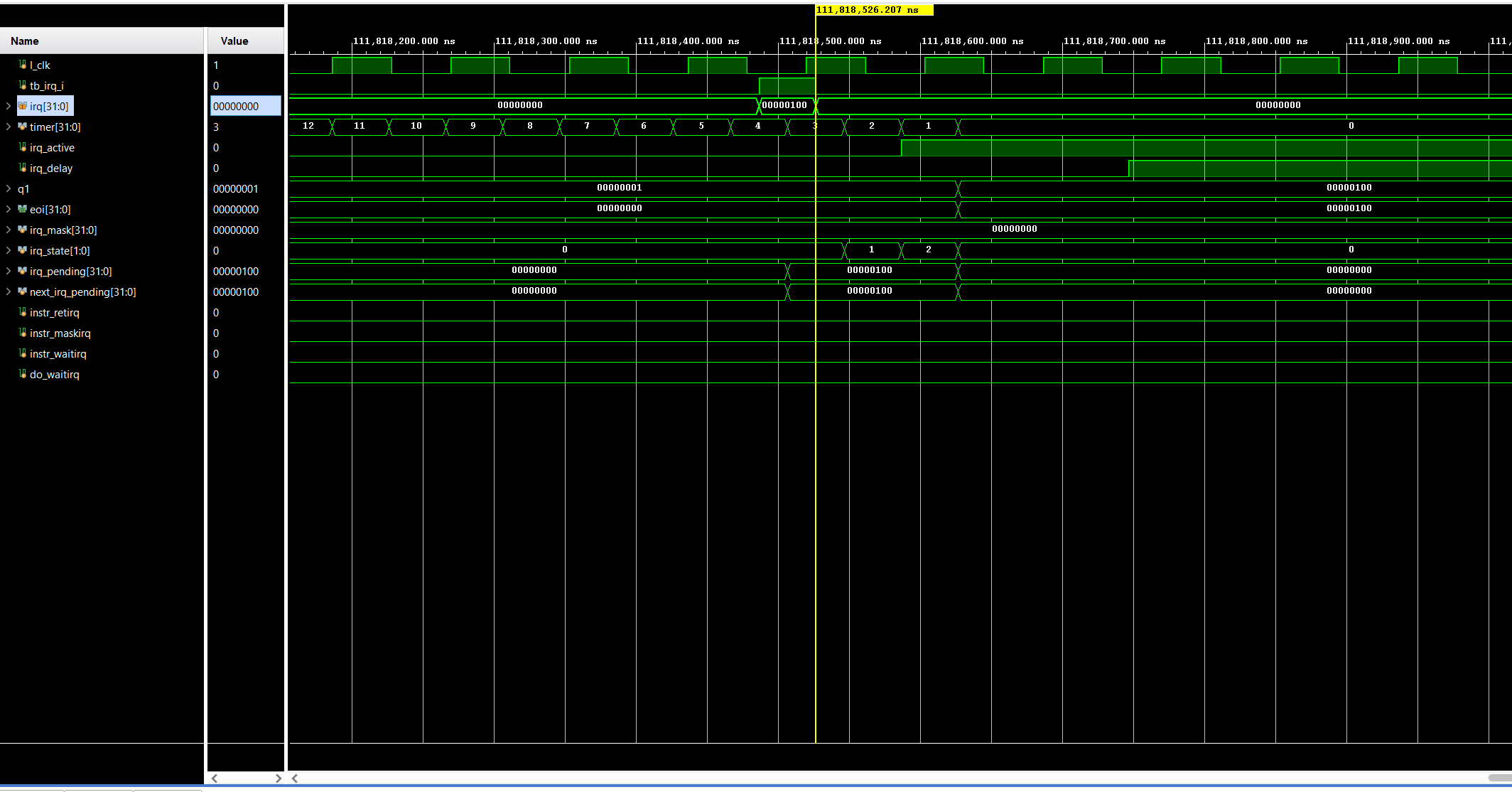Viewport: 1512px width, 792px height.
Task: Click the input port icon beside l_clk
Action: [21, 65]
